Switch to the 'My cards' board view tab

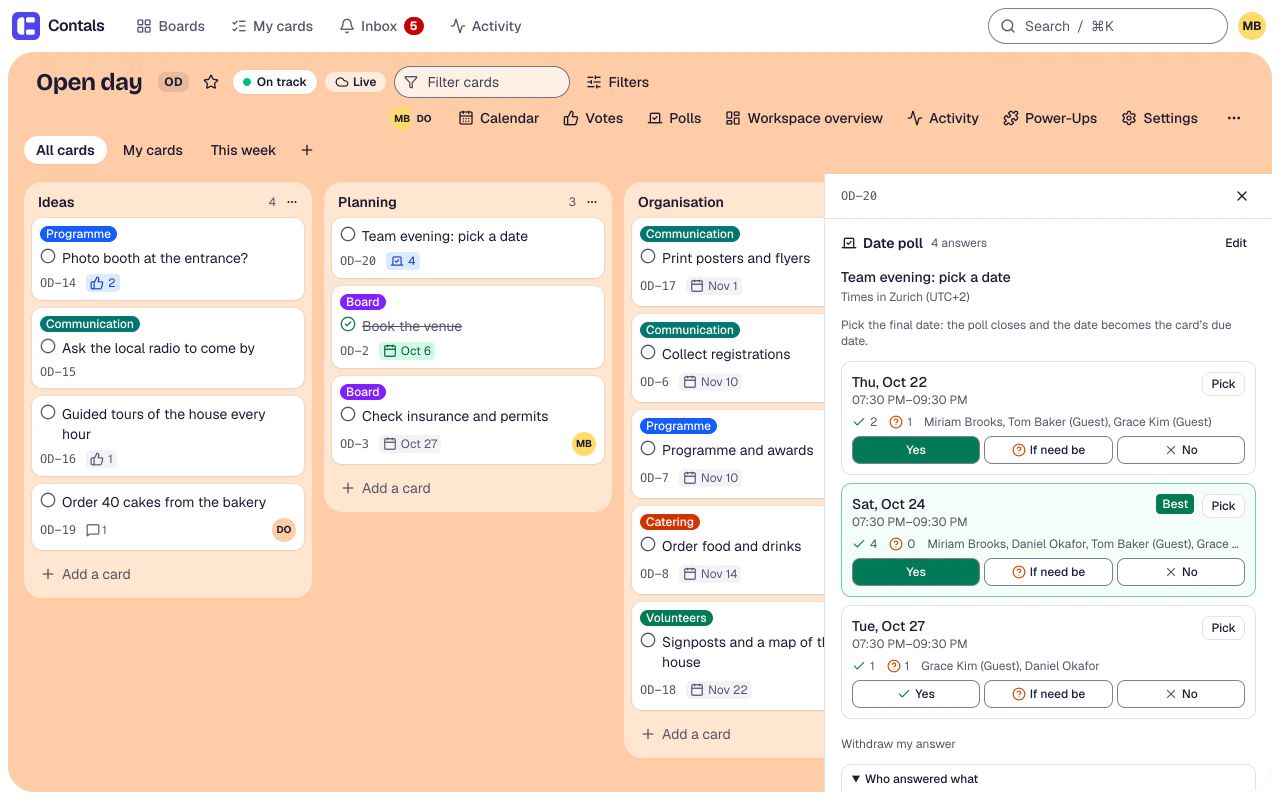(153, 150)
